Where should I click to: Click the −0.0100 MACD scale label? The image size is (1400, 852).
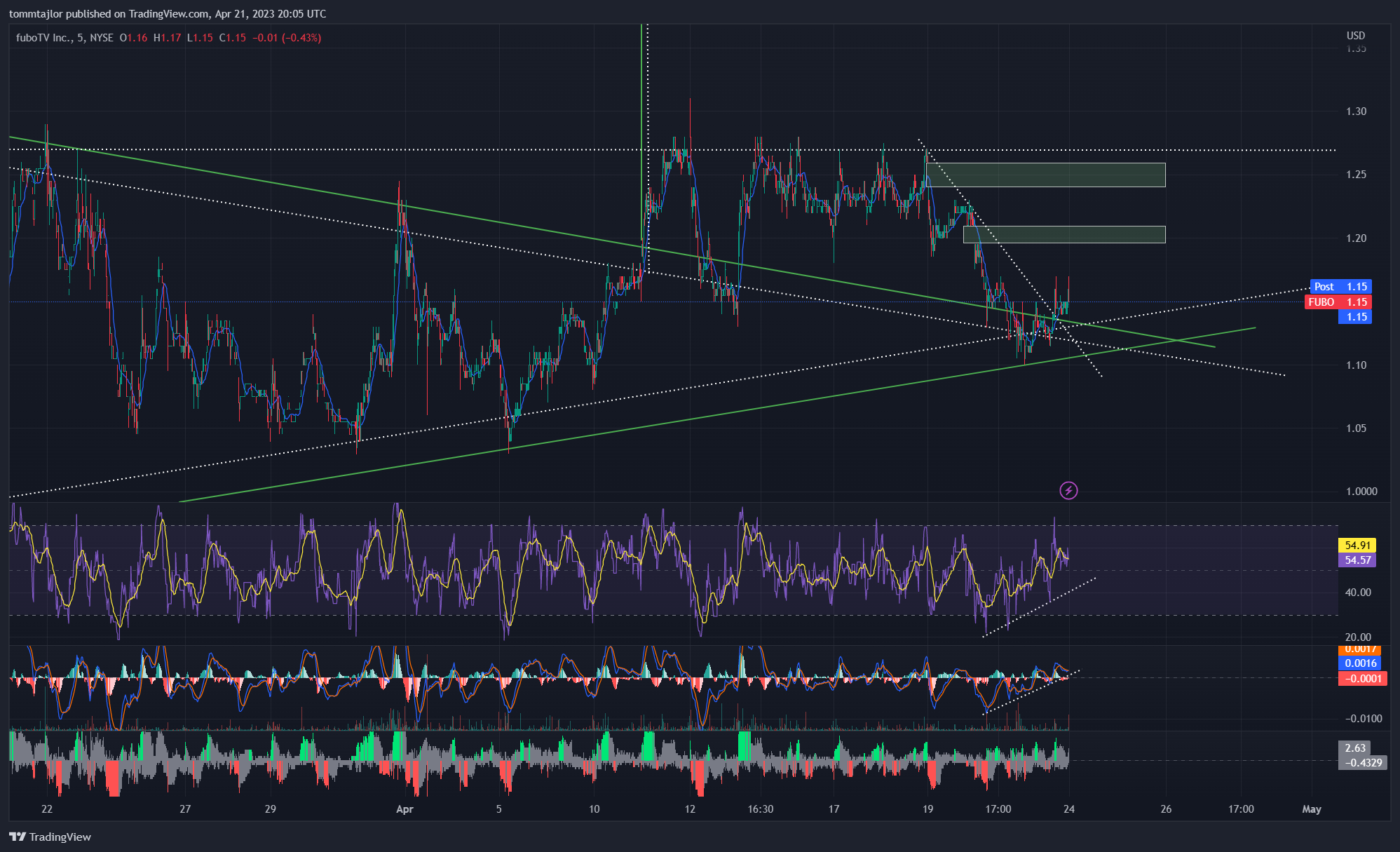(1364, 719)
